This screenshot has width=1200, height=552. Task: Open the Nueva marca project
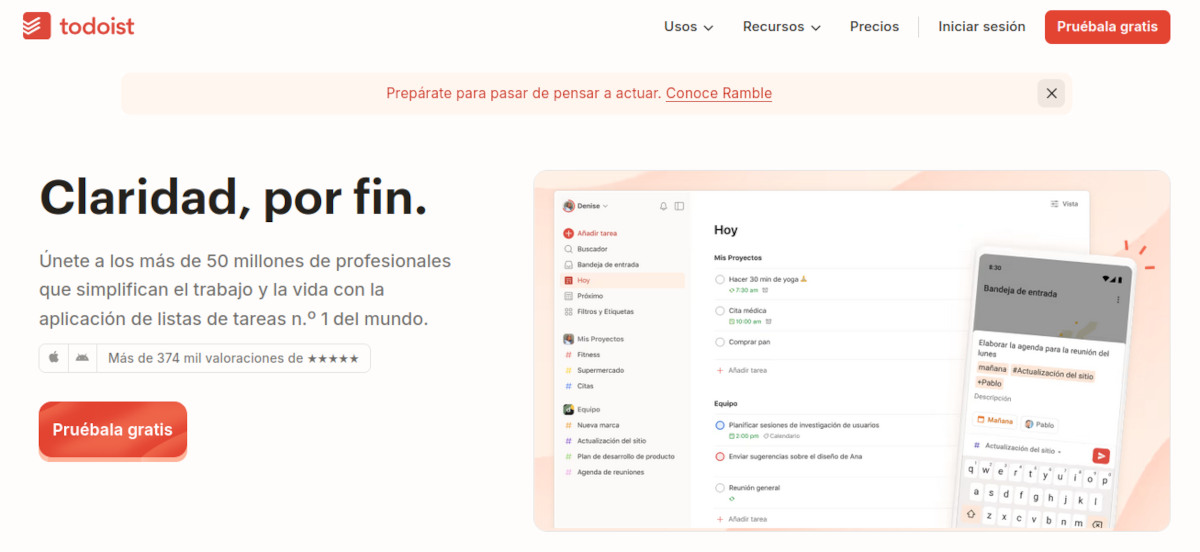point(591,425)
